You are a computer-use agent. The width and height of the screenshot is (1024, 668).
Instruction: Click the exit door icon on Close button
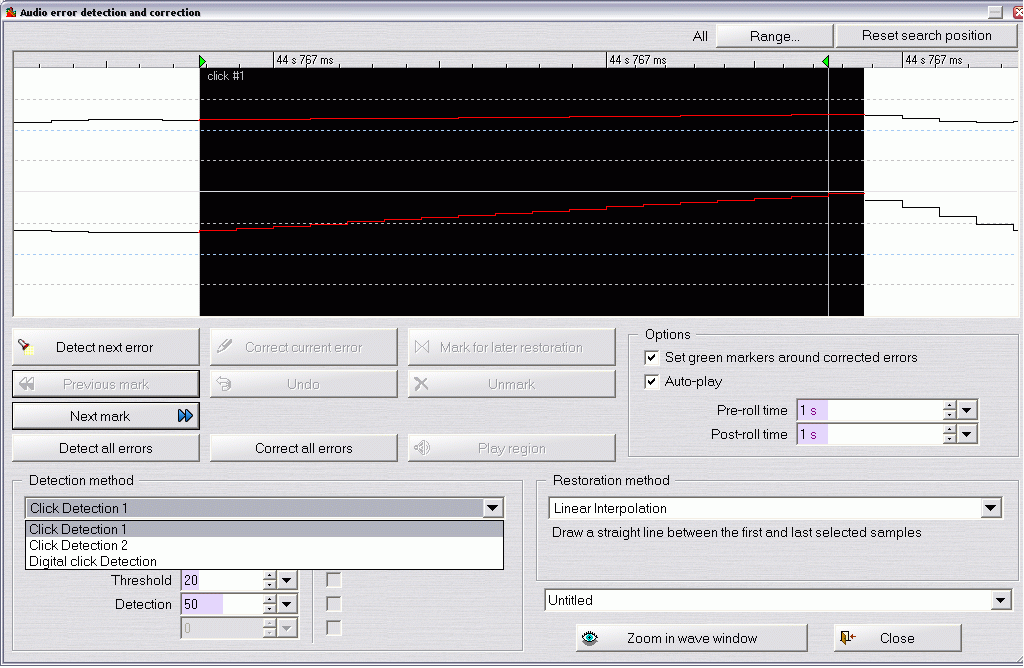tap(848, 638)
